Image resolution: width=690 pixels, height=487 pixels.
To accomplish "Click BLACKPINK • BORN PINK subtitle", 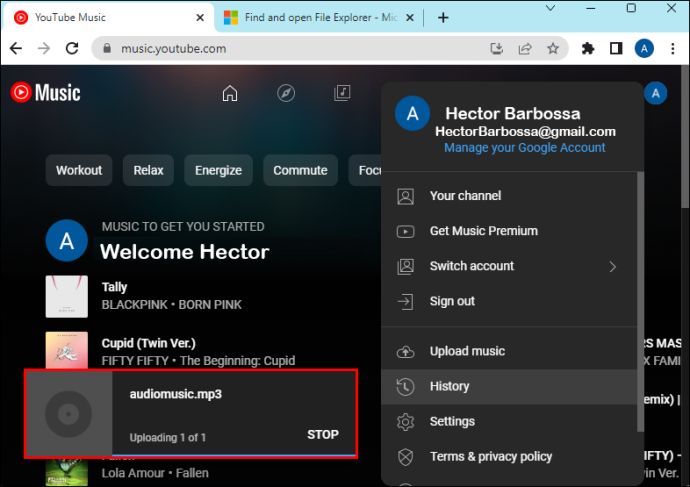I will click(x=172, y=305).
